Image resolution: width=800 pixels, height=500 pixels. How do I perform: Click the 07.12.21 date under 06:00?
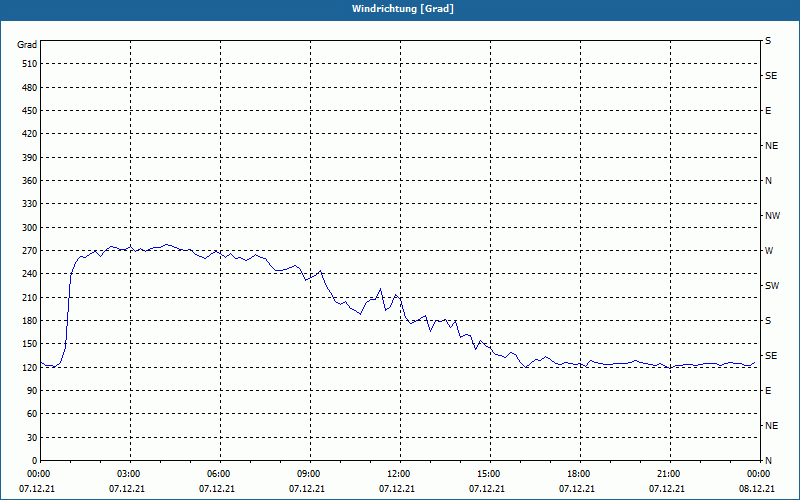coord(217,489)
